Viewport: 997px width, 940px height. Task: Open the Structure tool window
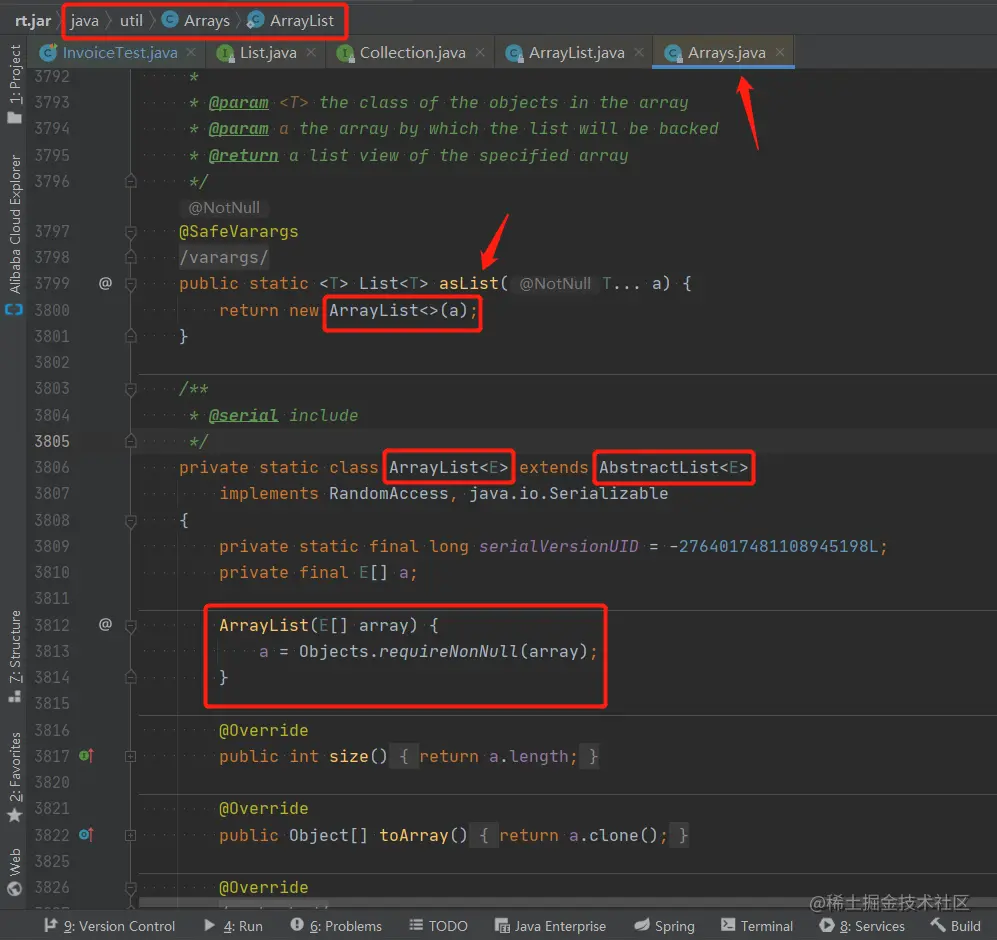(14, 646)
